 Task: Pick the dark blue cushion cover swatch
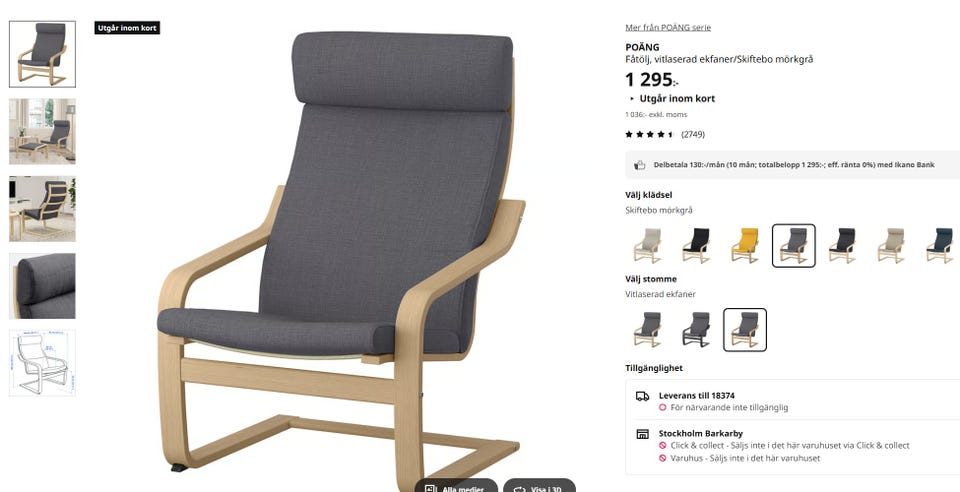pyautogui.click(x=940, y=245)
